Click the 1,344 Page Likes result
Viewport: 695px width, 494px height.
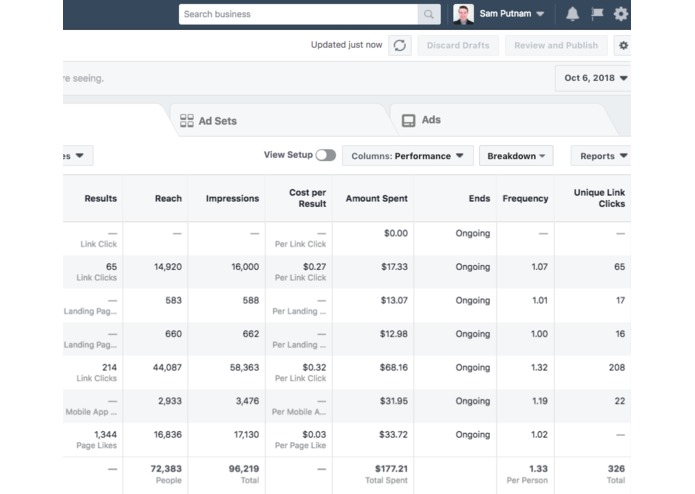(105, 435)
